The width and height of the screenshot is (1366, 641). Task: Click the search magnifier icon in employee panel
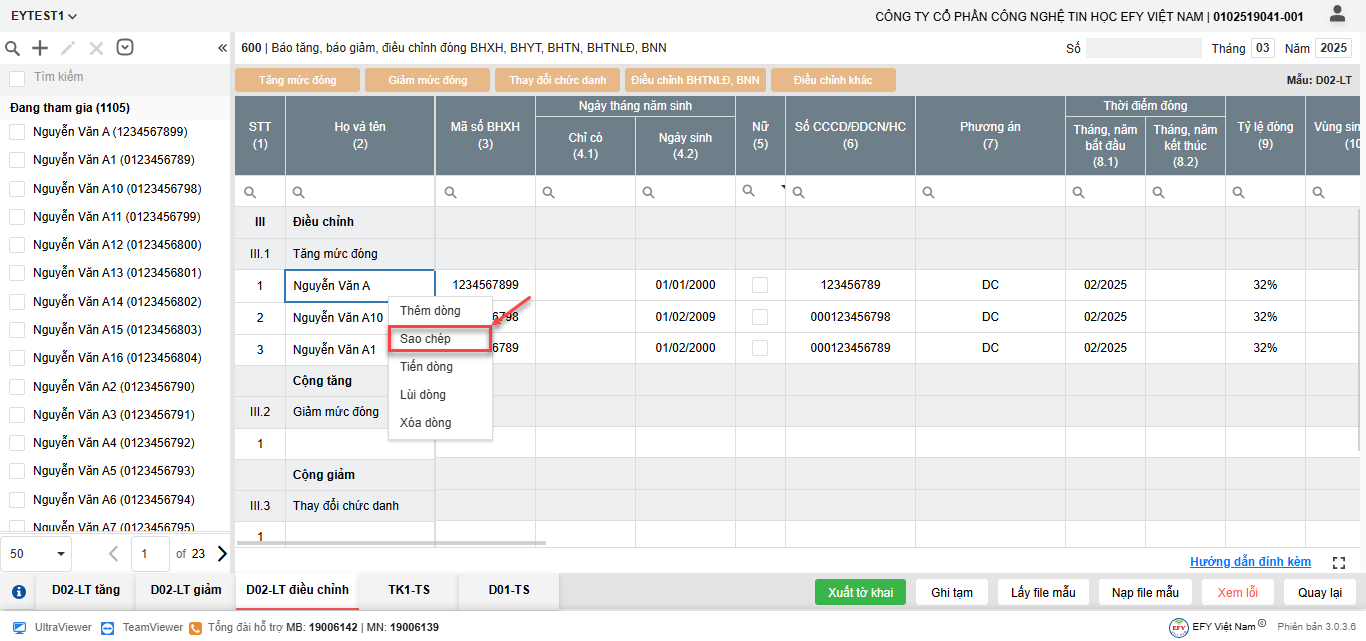click(13, 48)
